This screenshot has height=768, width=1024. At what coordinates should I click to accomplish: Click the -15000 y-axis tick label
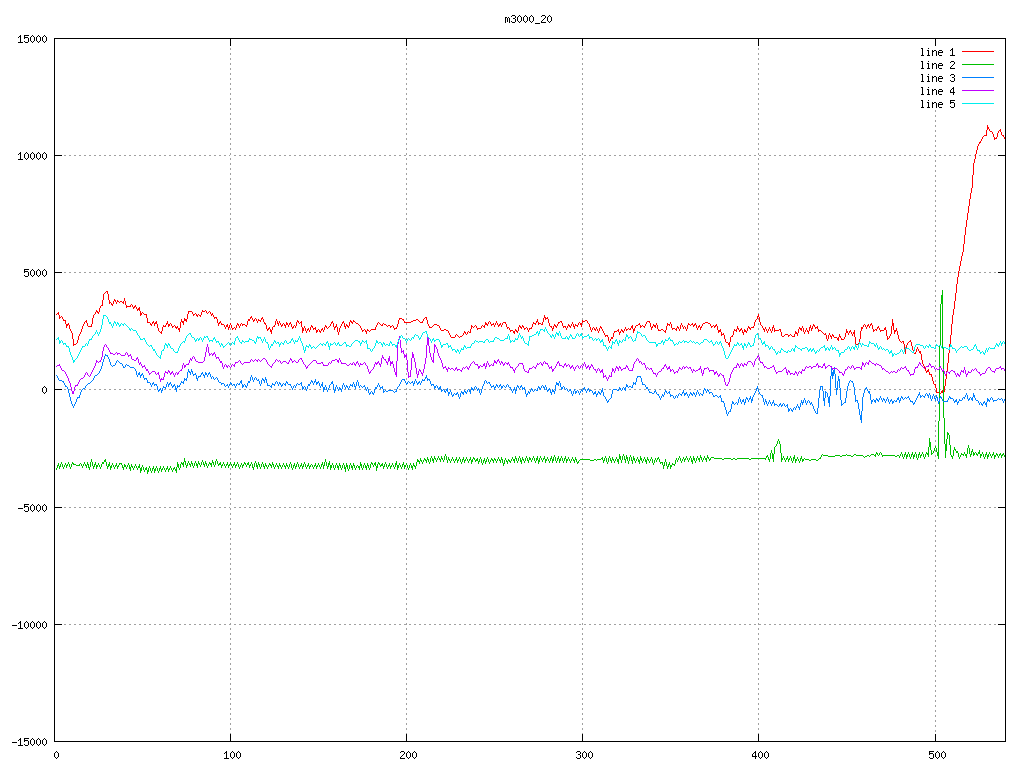coord(29,741)
